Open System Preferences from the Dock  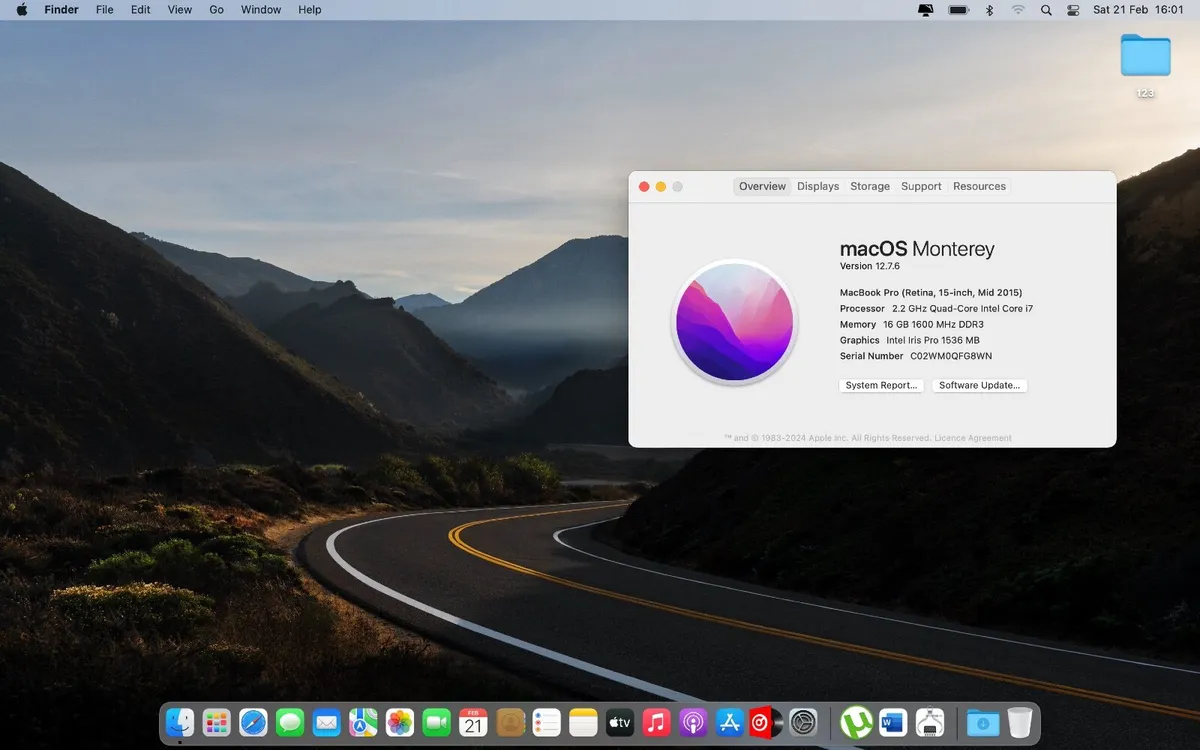(803, 722)
